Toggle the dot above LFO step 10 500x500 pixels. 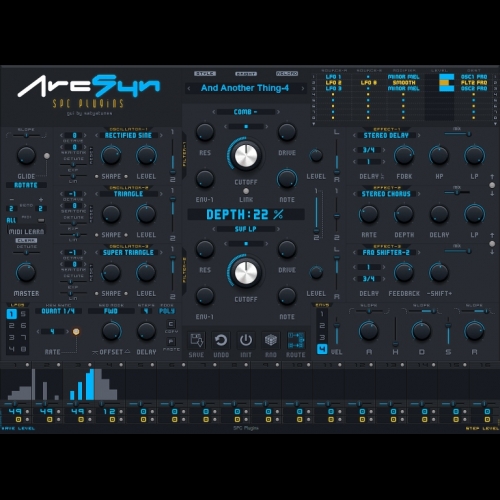coord(309,365)
